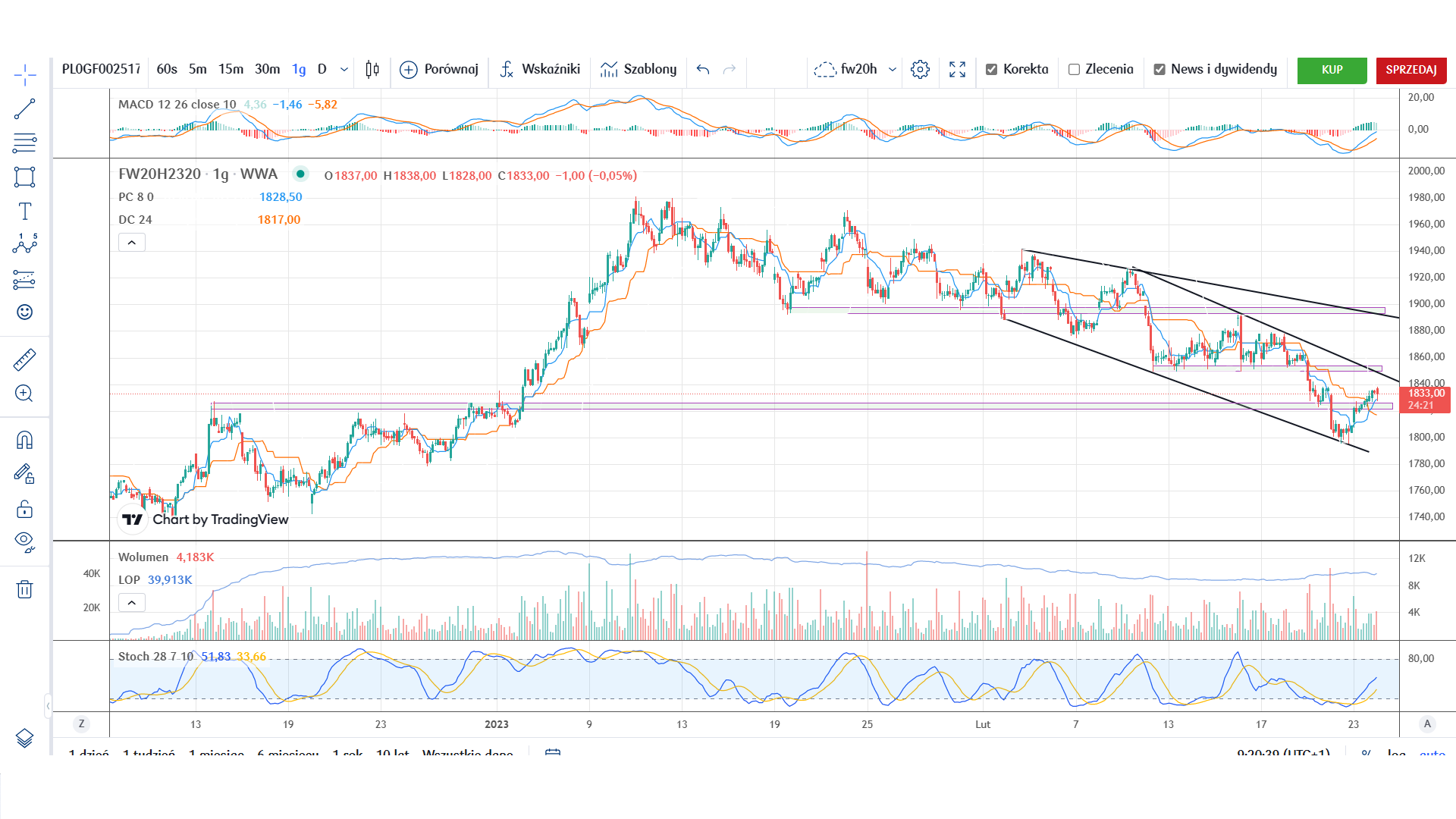Click the Chart by TradingView logo link
This screenshot has height=819, width=1456.
point(206,519)
